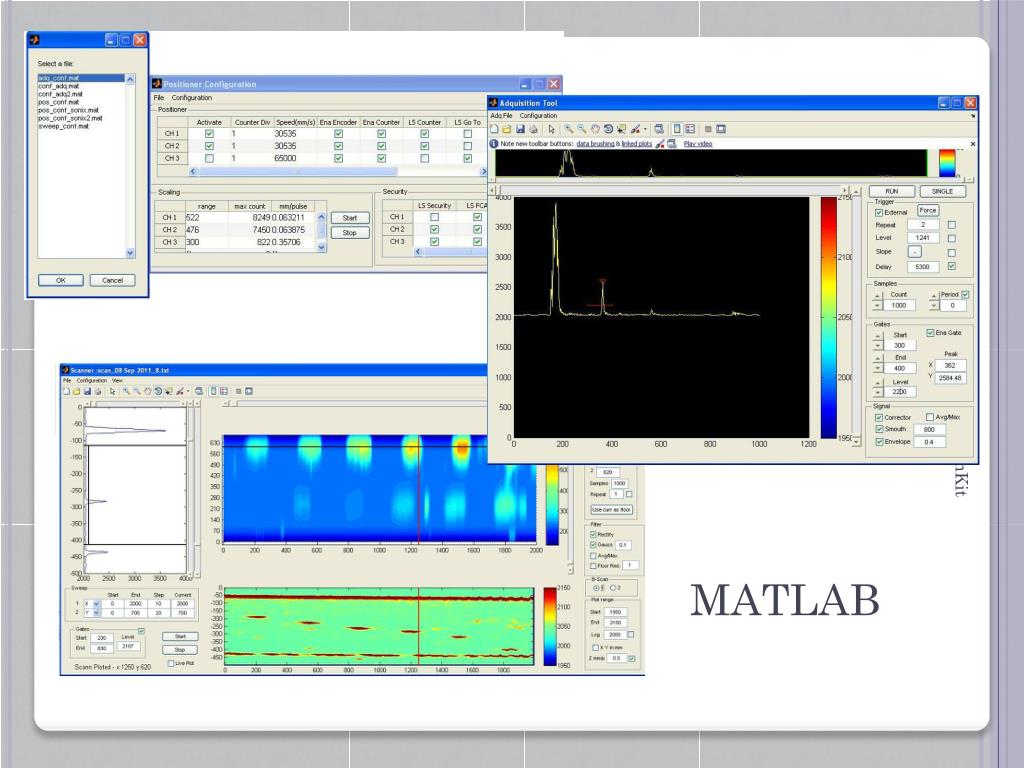
Task: Open Adq File menu in Adquisition Tool
Action: [x=502, y=116]
